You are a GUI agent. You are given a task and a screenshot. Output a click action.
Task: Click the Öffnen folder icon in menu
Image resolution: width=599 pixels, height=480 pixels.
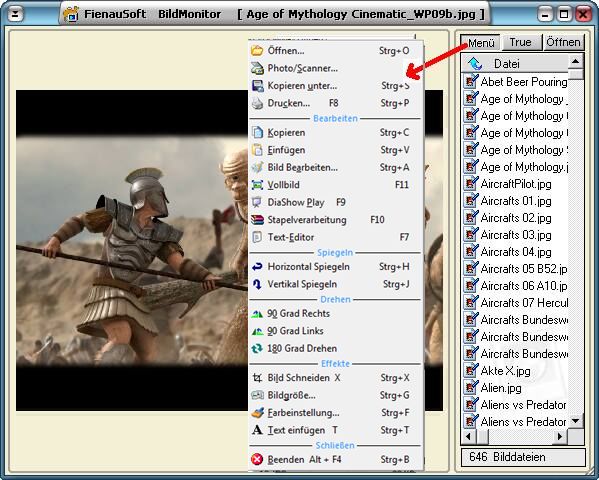pyautogui.click(x=257, y=50)
